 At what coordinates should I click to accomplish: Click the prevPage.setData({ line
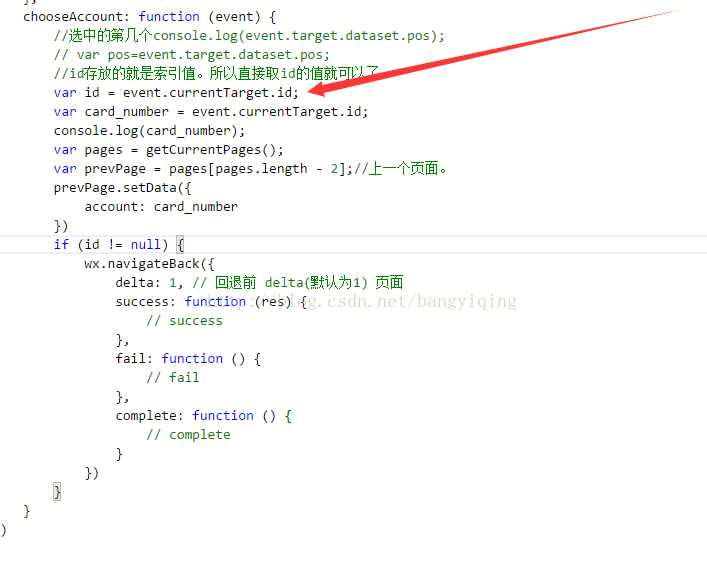tap(122, 188)
